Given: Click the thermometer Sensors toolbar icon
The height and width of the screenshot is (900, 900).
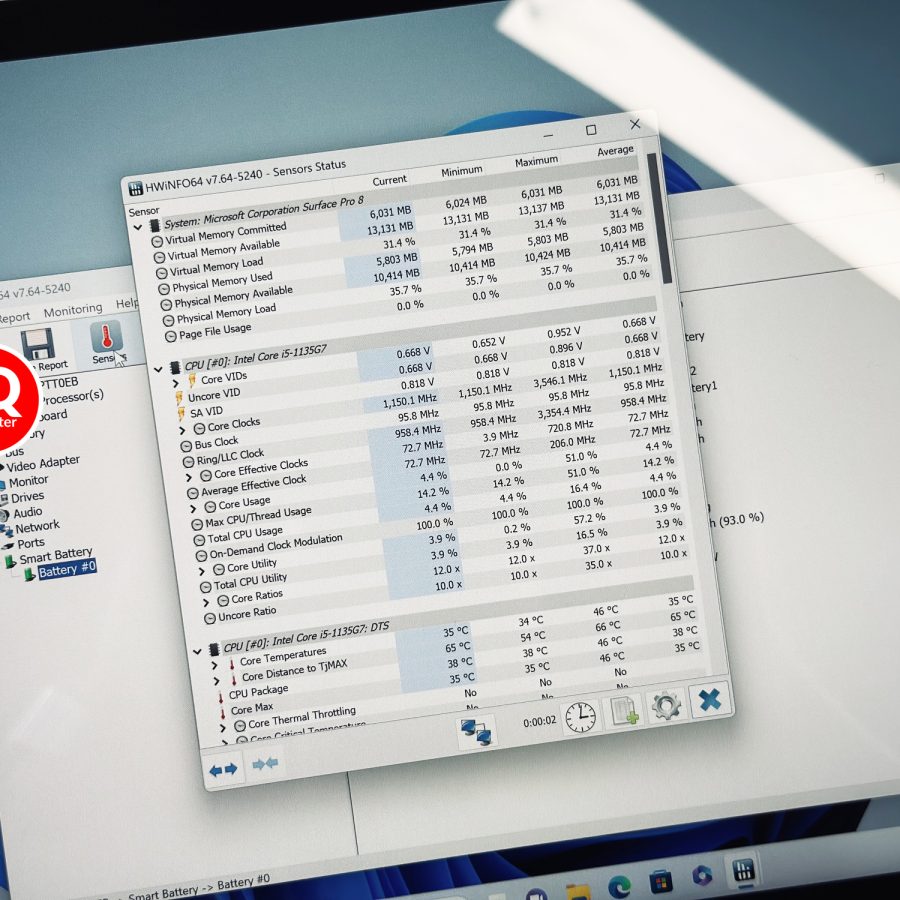Looking at the screenshot, I should (x=106, y=336).
